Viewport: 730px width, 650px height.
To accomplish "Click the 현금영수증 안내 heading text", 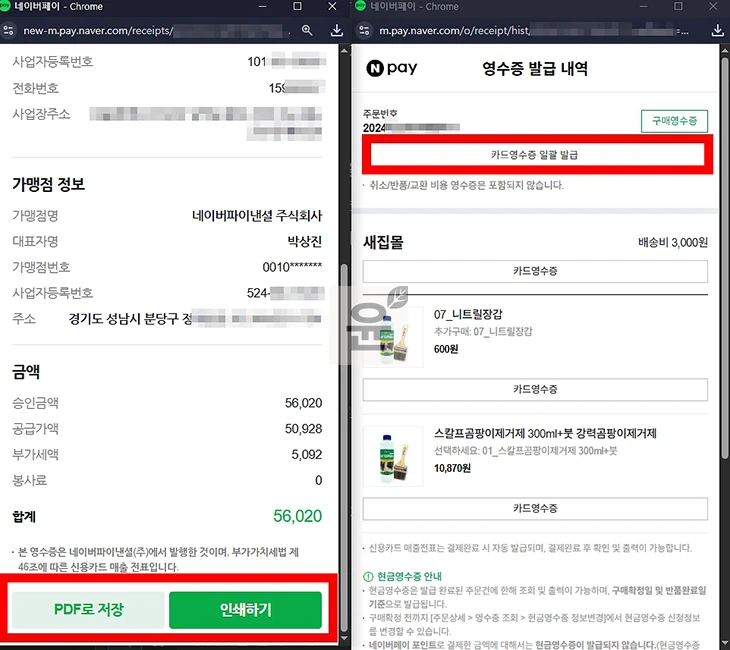I will click(409, 576).
